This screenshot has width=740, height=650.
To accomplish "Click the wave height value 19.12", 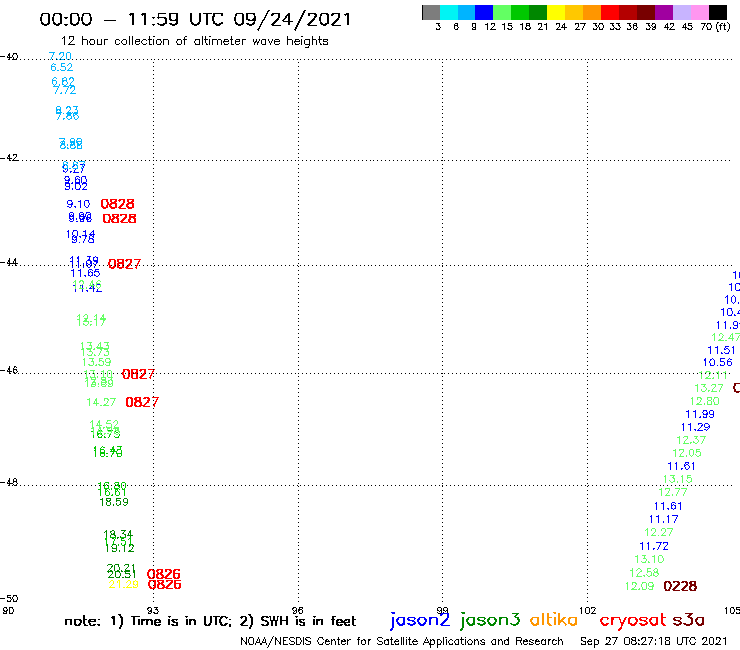I will 120,549.
